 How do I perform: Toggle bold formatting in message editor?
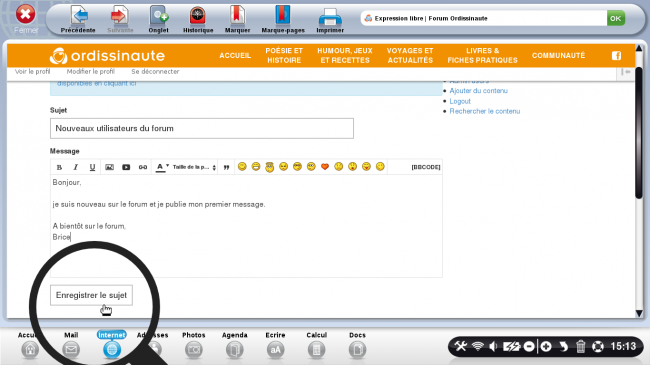[59, 167]
